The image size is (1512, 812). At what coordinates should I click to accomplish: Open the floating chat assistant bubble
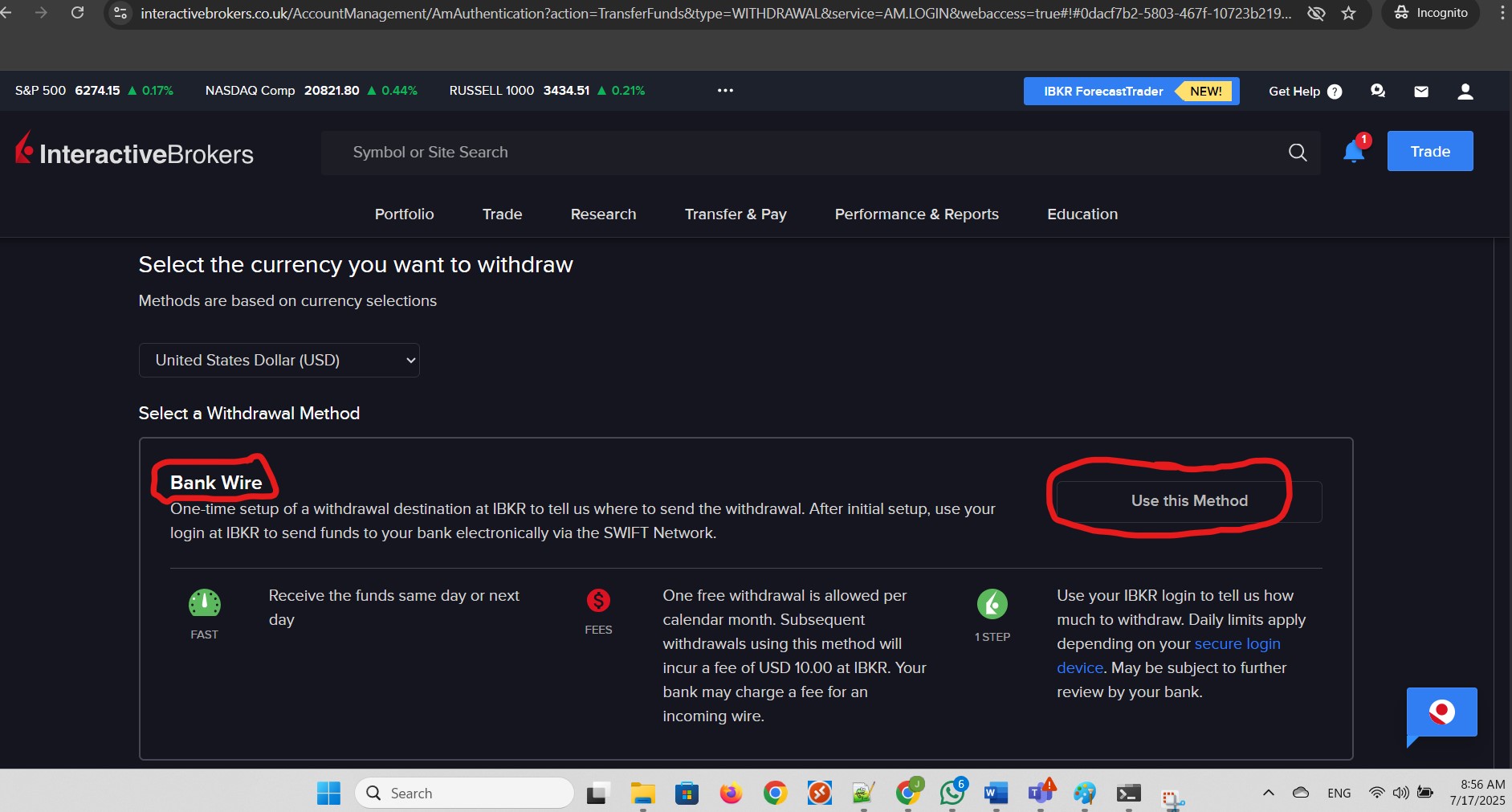pyautogui.click(x=1442, y=713)
